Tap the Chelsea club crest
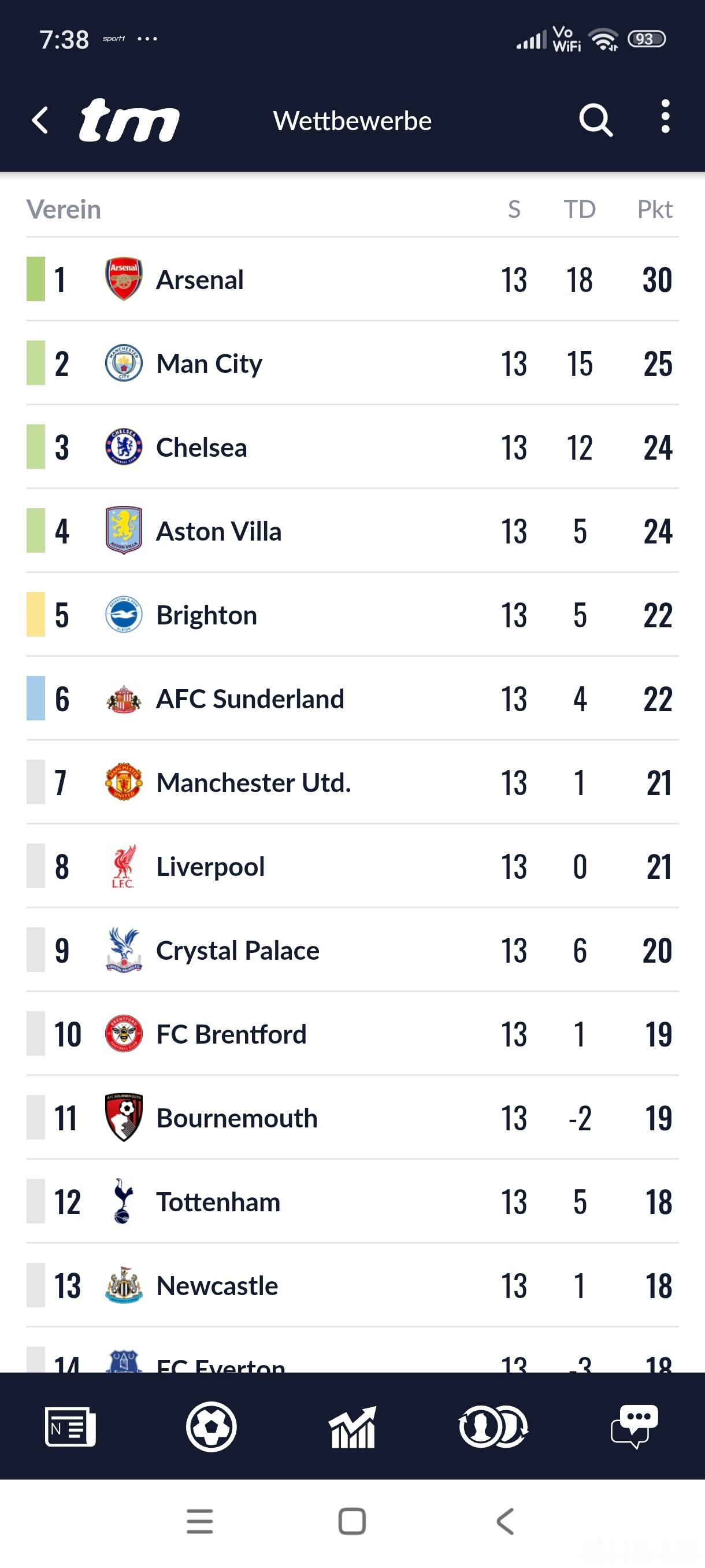Screen dimensions: 705x1568 click(124, 447)
